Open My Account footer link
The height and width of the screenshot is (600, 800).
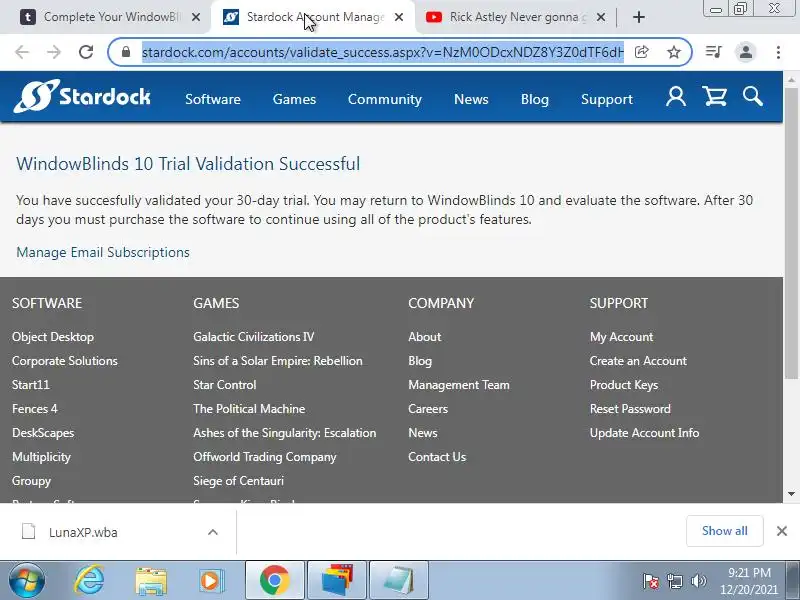point(621,337)
